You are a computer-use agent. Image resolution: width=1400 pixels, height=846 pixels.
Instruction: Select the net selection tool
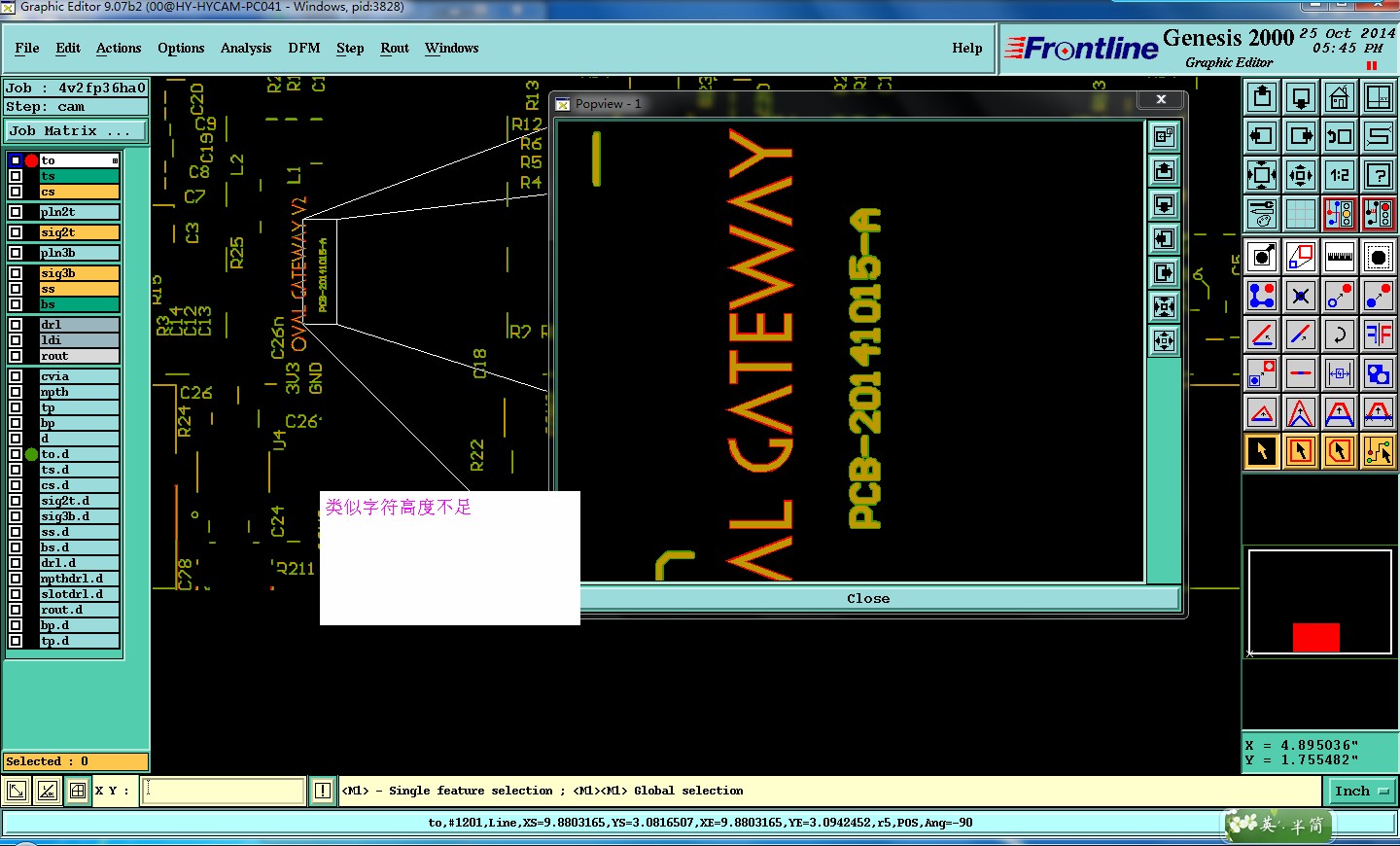tap(1379, 451)
